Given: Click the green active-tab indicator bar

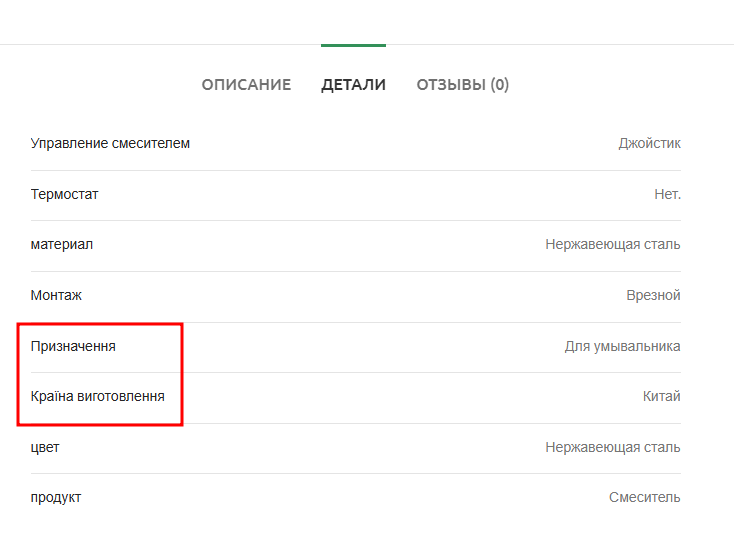Looking at the screenshot, I should pyautogui.click(x=353, y=46).
